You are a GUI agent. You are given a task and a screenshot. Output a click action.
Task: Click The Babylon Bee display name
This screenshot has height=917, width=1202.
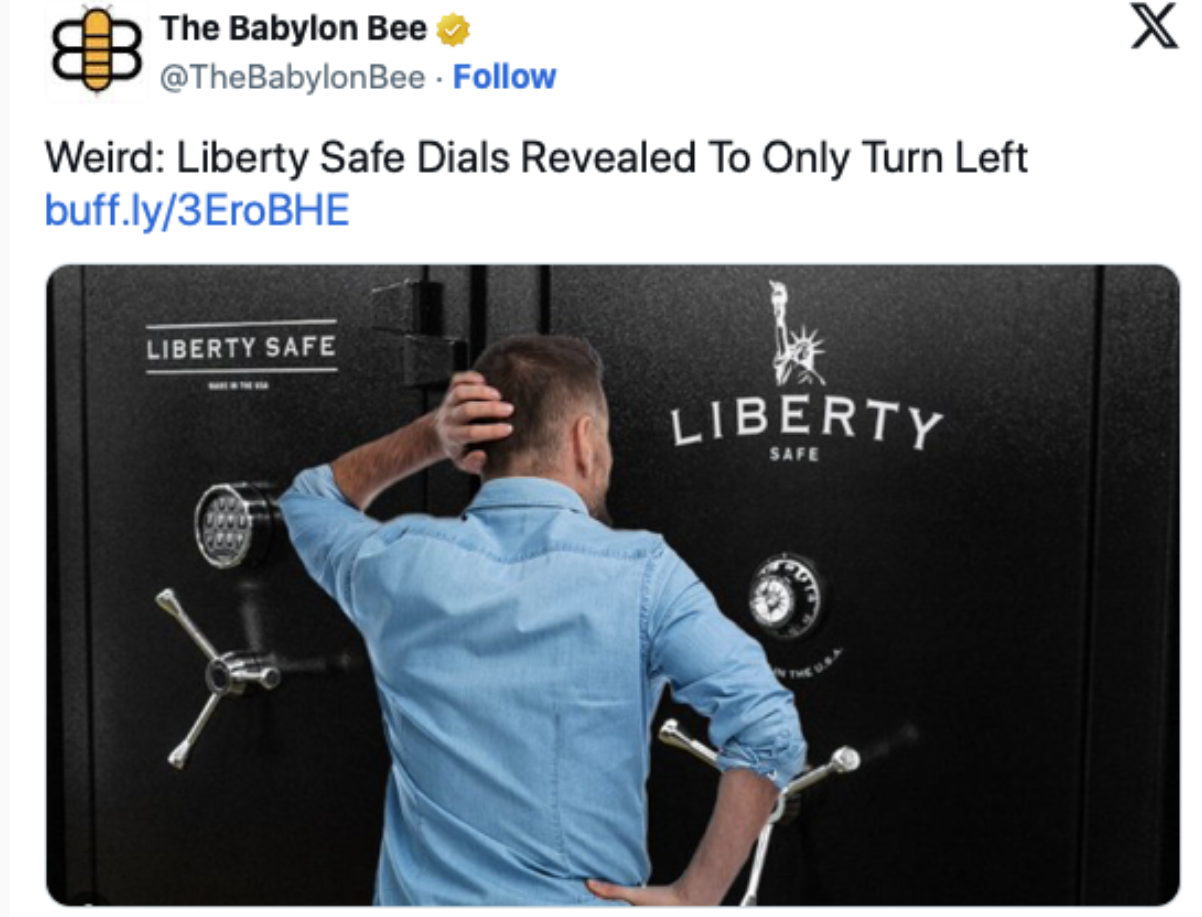pyautogui.click(x=295, y=30)
